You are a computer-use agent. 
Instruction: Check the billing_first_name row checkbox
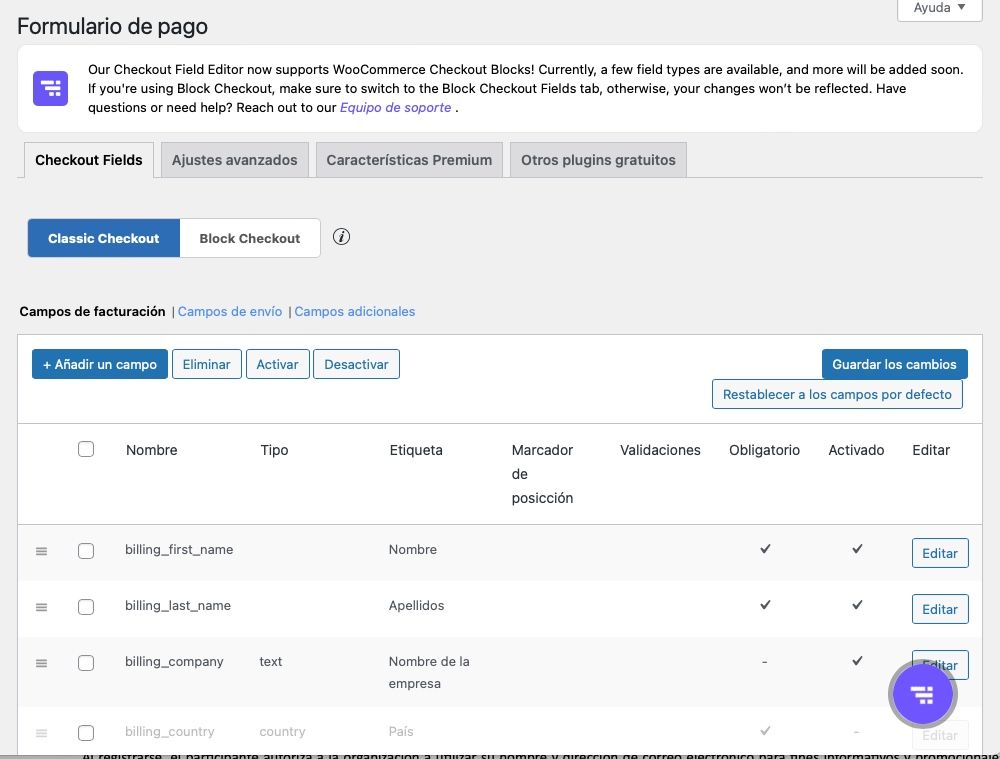[x=86, y=551]
